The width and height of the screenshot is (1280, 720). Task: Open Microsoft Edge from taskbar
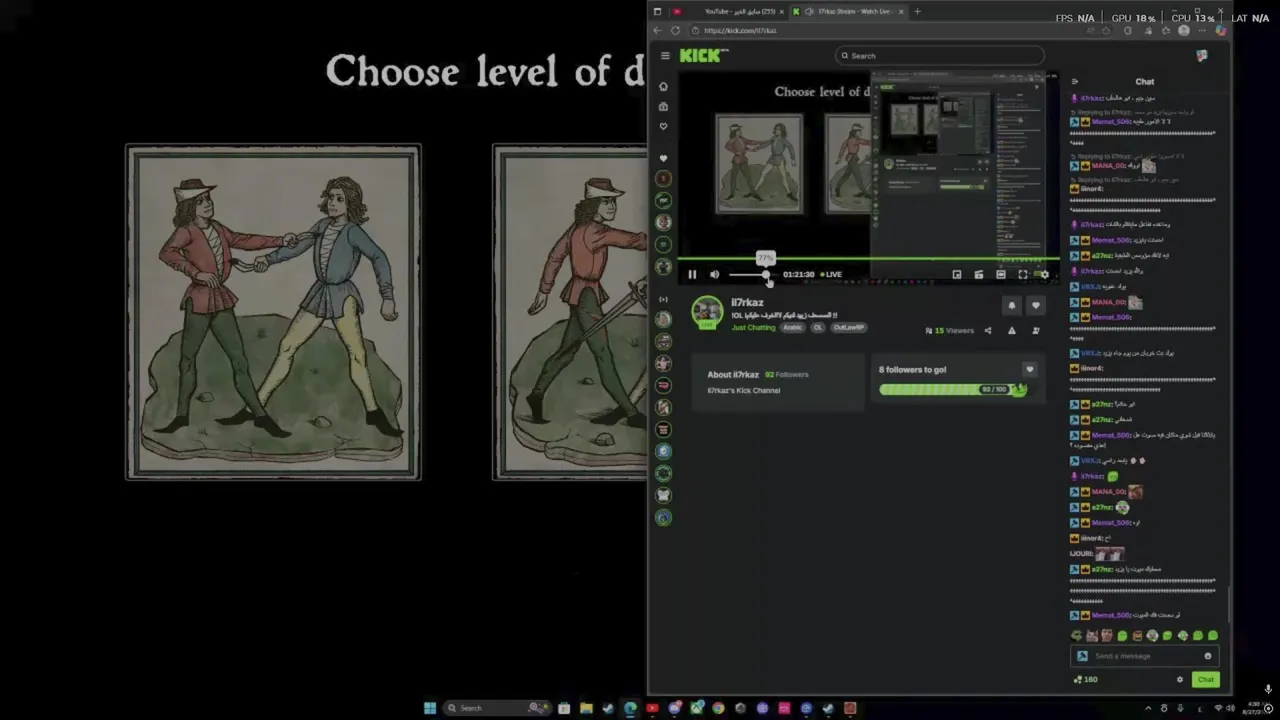tap(630, 708)
